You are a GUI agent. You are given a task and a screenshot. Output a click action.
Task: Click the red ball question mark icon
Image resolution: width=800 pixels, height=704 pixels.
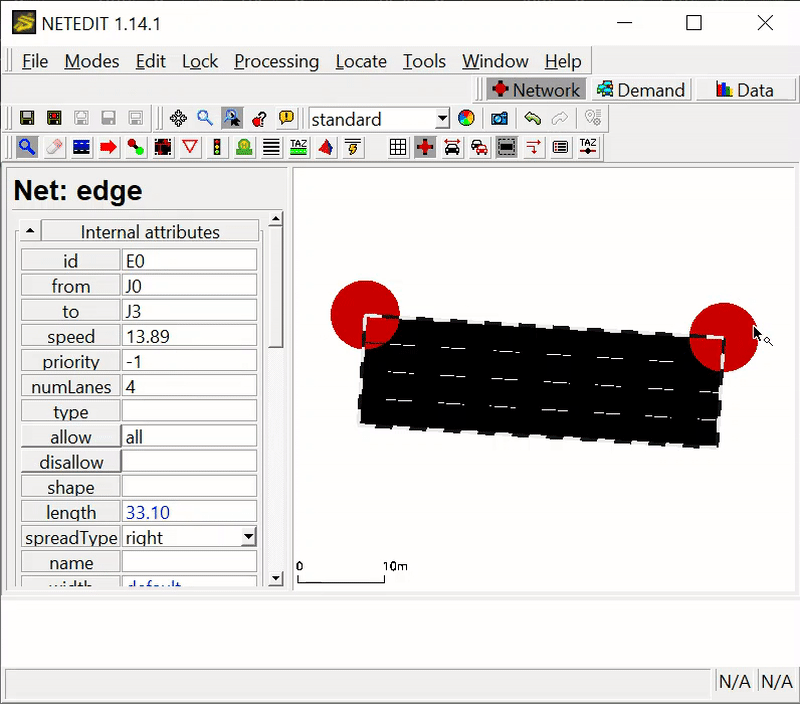point(259,118)
